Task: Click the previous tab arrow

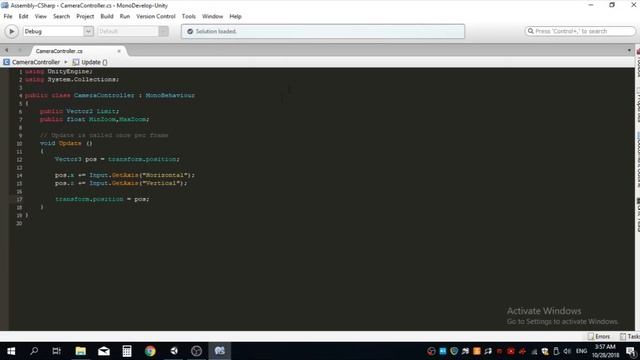Action: click(x=7, y=50)
